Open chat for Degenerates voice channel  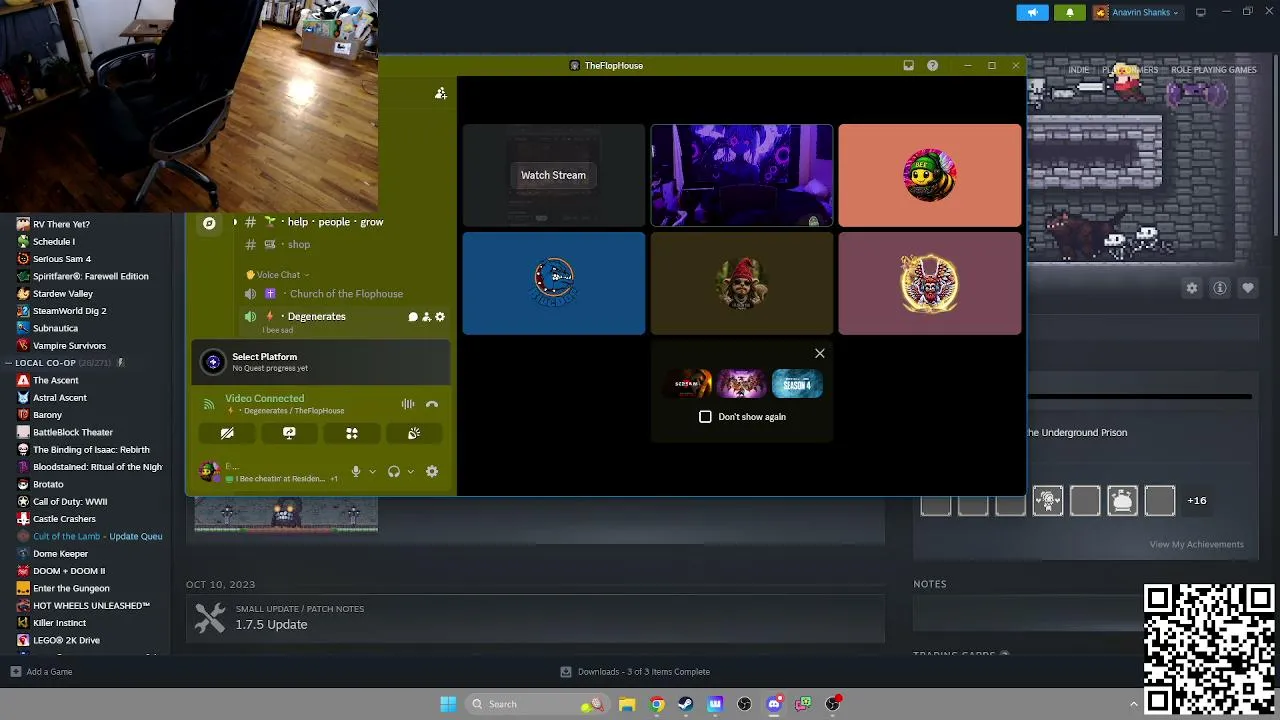click(412, 317)
